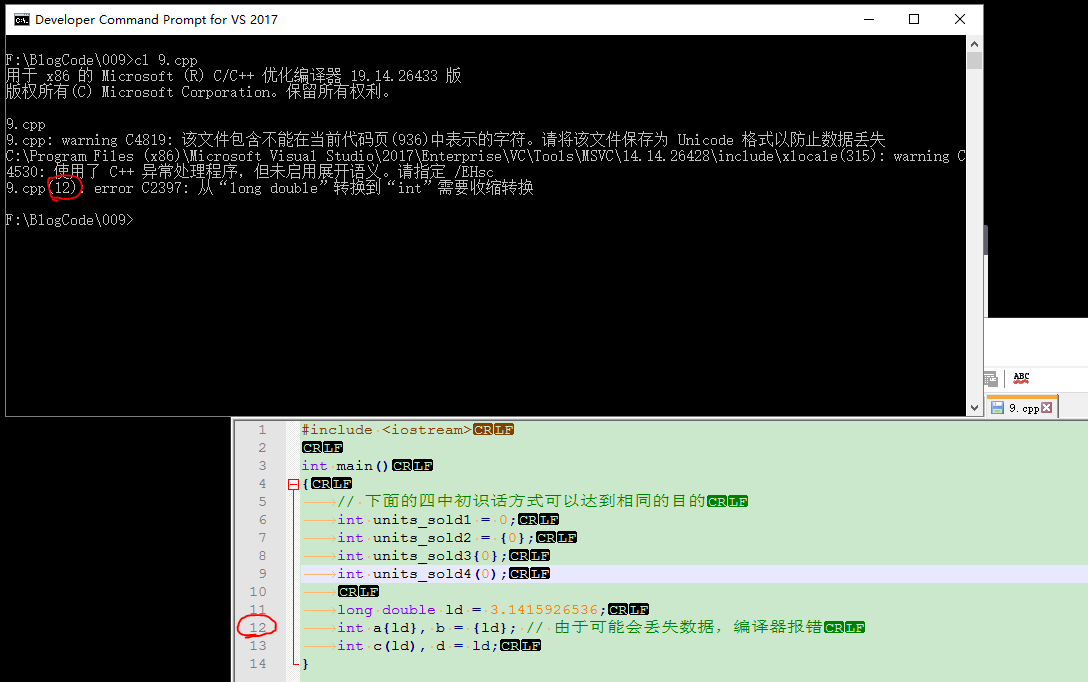
Task: Click the 'cl 9.cpp' command line text
Action: coord(166,60)
